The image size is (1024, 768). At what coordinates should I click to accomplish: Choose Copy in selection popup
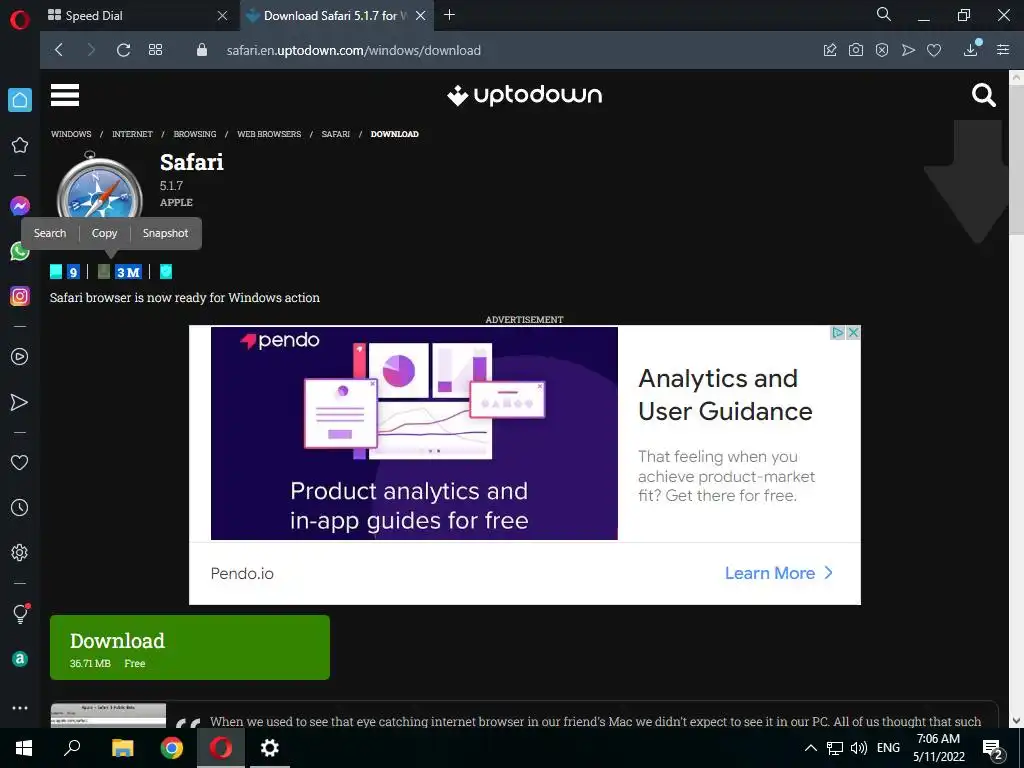coord(104,233)
